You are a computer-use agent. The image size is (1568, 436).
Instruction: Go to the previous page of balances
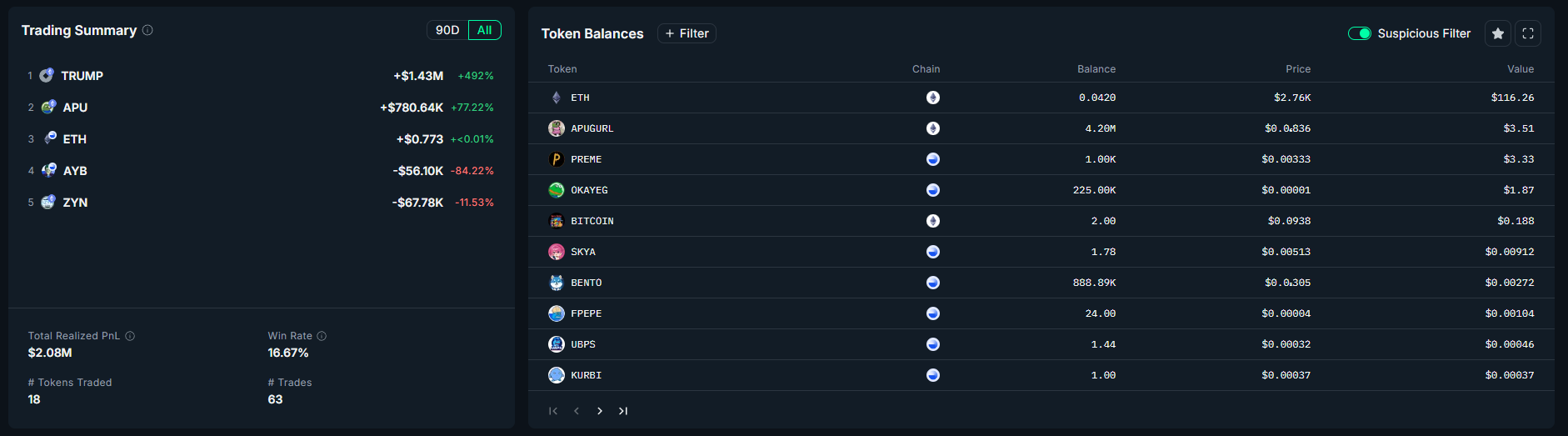point(577,411)
